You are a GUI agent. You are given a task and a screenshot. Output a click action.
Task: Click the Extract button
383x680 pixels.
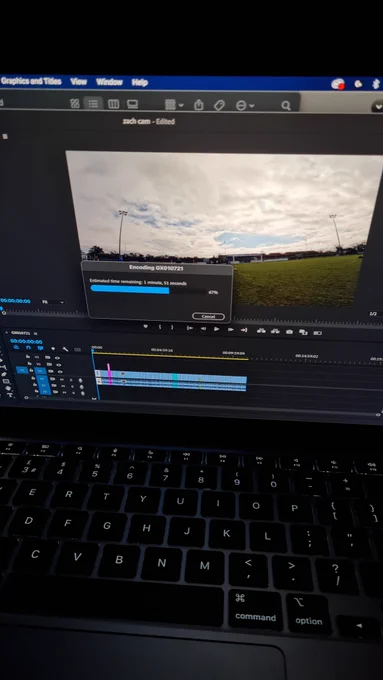click(x=275, y=331)
